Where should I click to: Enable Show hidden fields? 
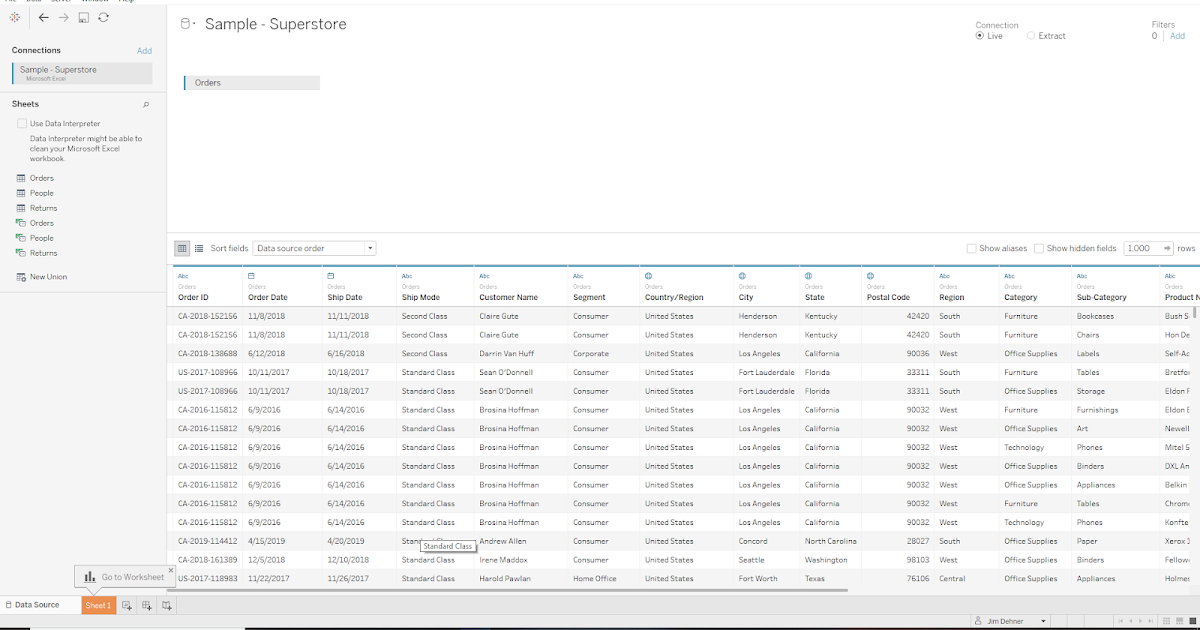coord(1039,248)
